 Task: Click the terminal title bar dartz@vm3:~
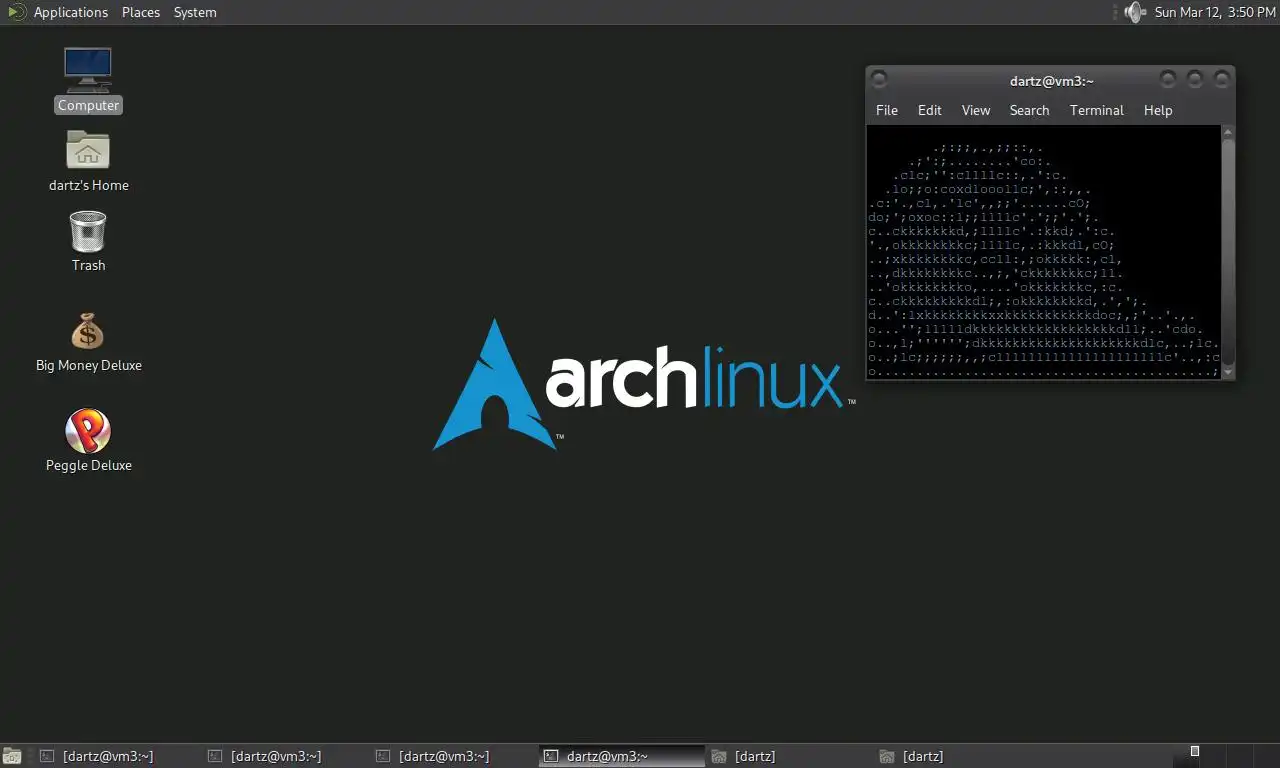[1051, 81]
